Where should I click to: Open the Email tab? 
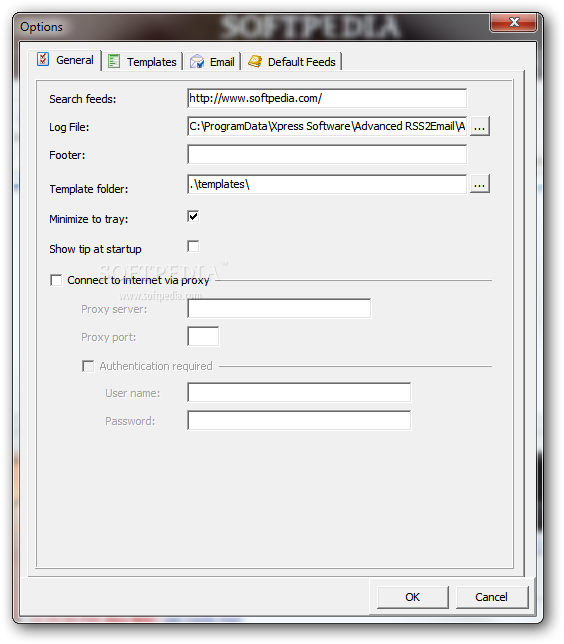point(212,62)
